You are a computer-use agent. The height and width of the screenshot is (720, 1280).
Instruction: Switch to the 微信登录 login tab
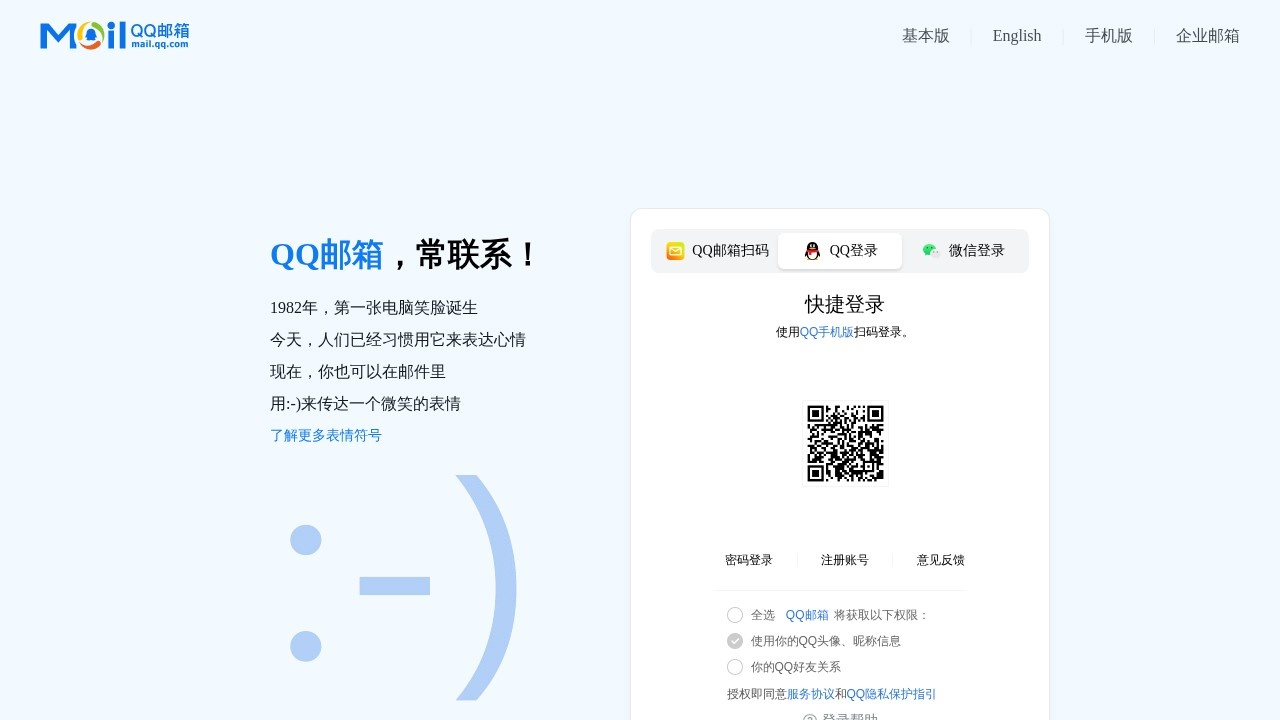pyautogui.click(x=976, y=250)
